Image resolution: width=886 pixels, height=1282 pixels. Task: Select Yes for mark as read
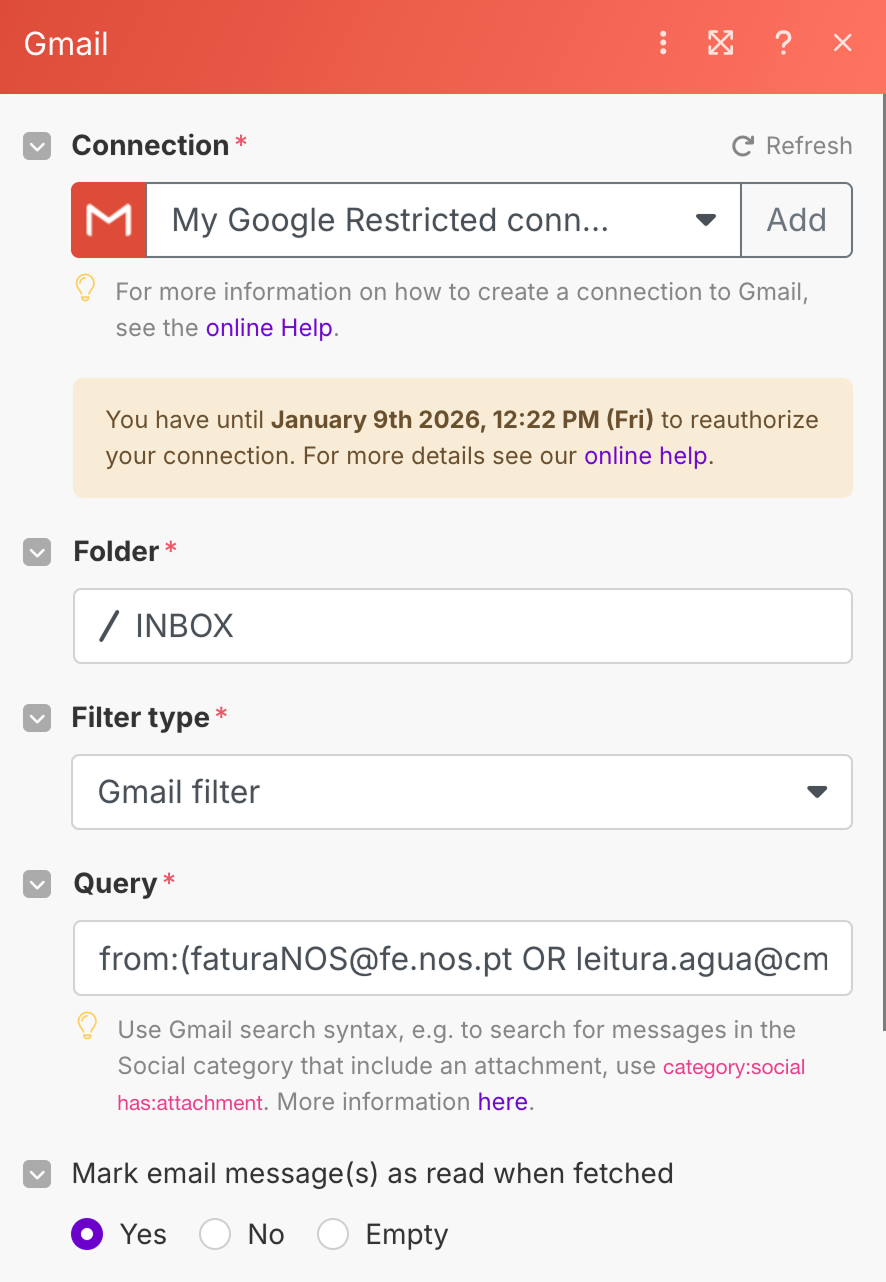87,1234
